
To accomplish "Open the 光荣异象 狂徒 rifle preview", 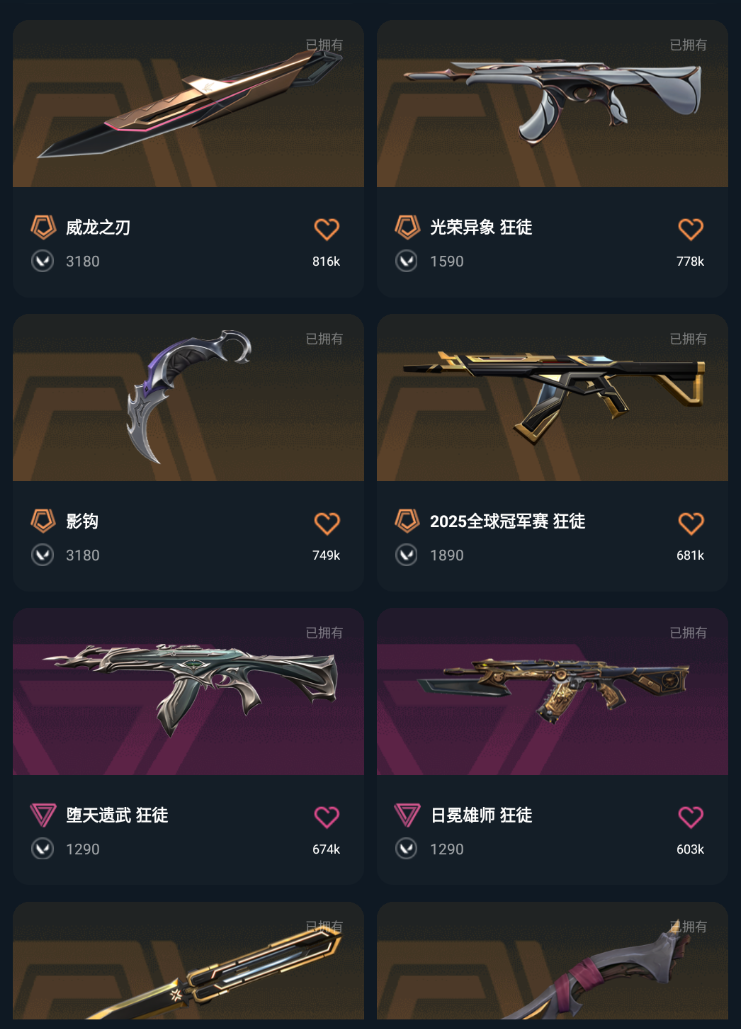I will [x=552, y=104].
